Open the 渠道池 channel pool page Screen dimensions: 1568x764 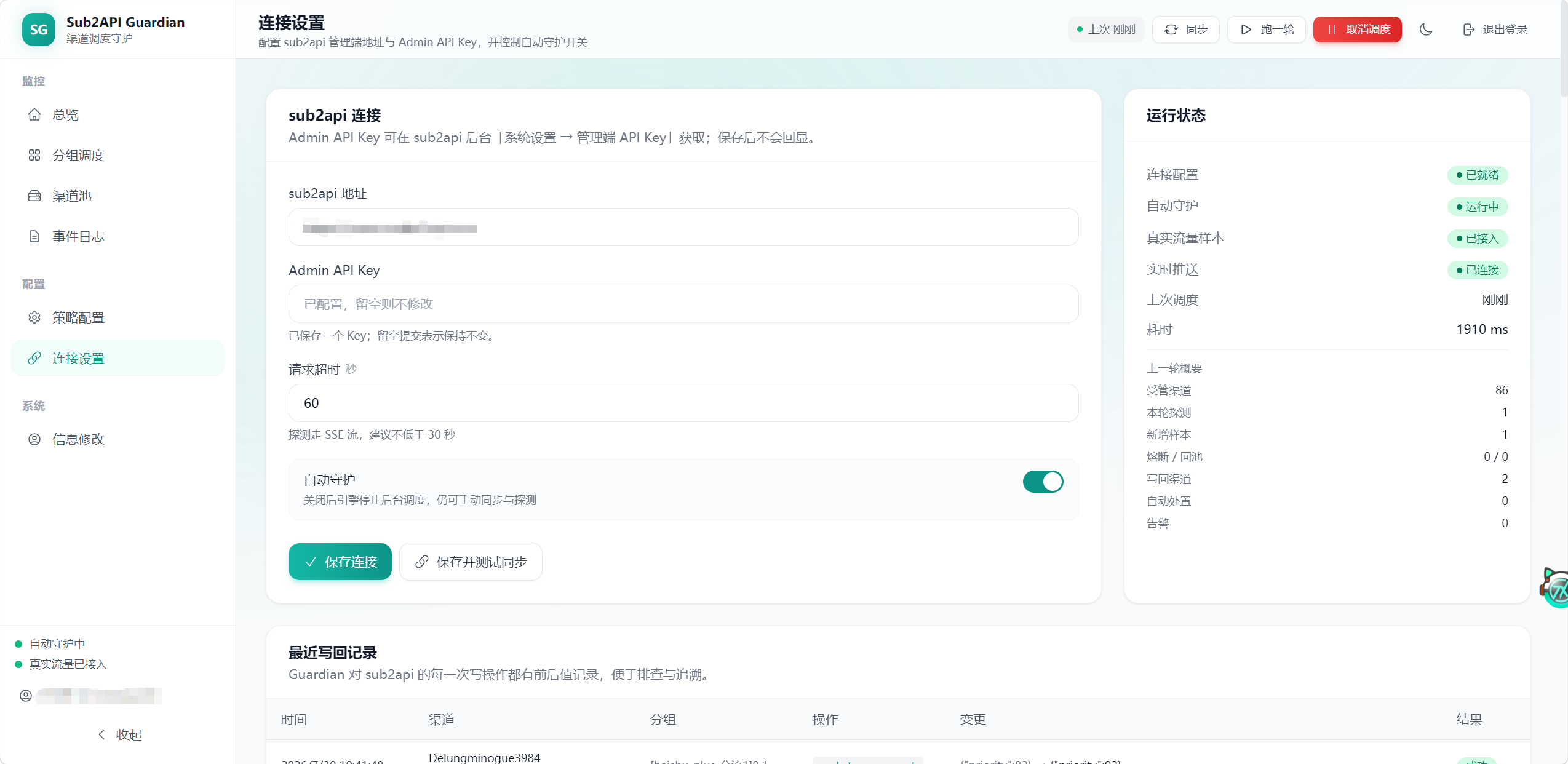tap(117, 196)
